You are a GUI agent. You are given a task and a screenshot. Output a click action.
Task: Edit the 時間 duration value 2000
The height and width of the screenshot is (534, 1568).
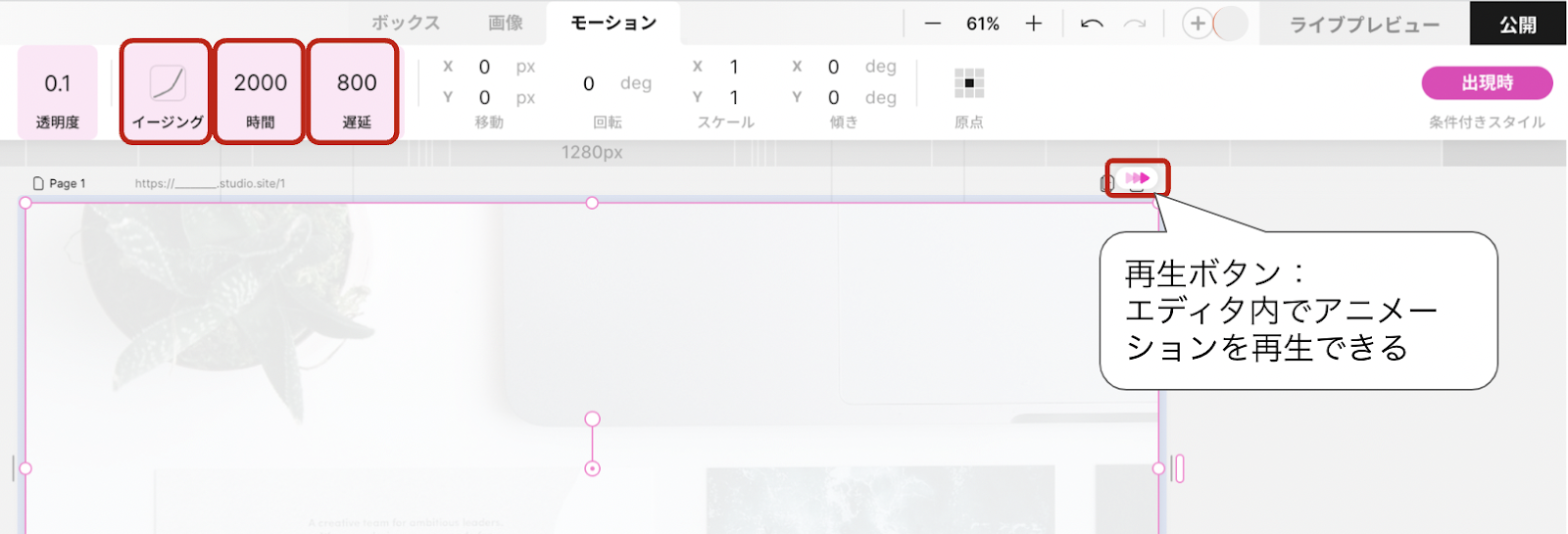(261, 83)
